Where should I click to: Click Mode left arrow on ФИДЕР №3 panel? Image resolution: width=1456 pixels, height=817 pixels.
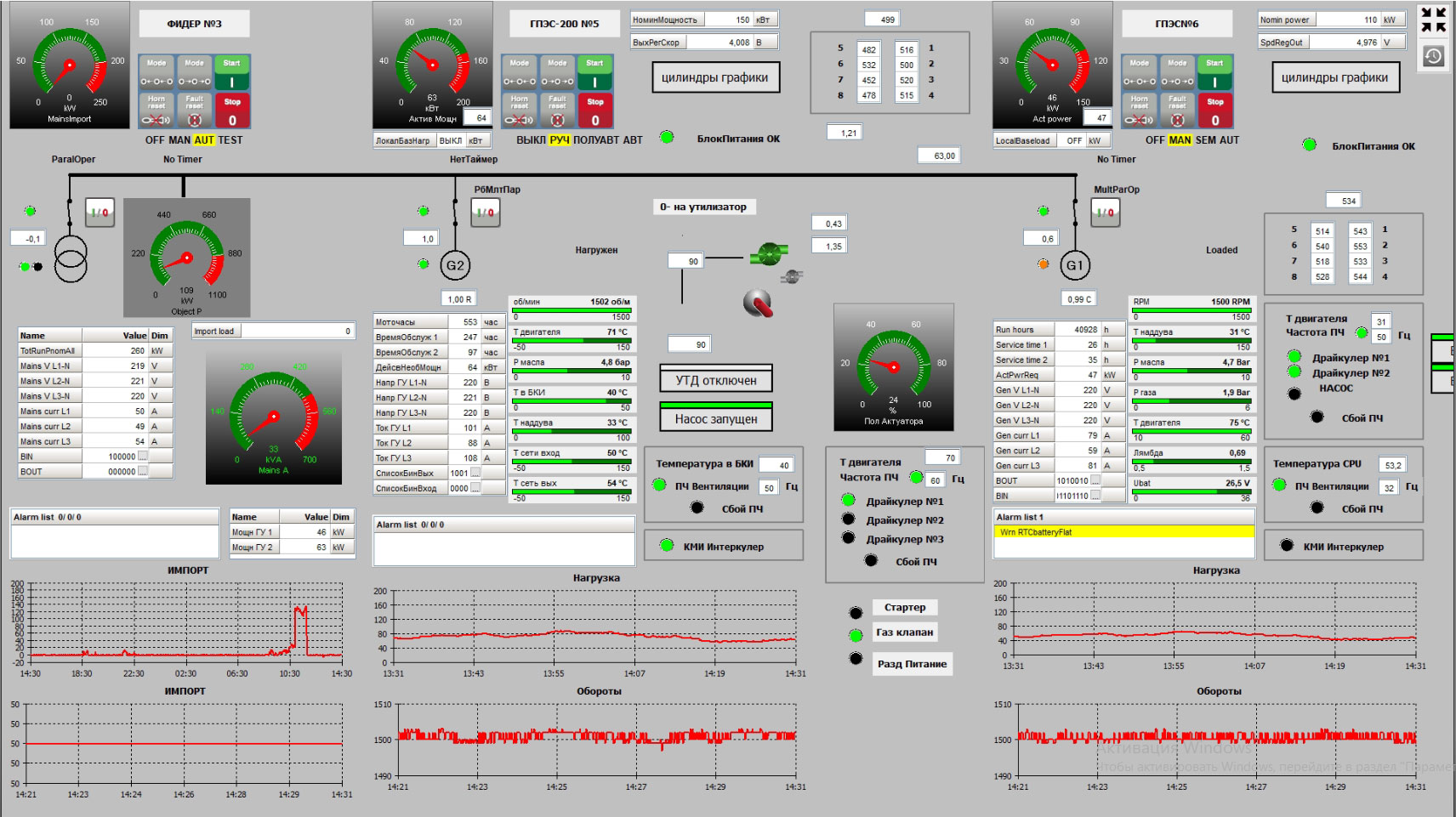156,73
